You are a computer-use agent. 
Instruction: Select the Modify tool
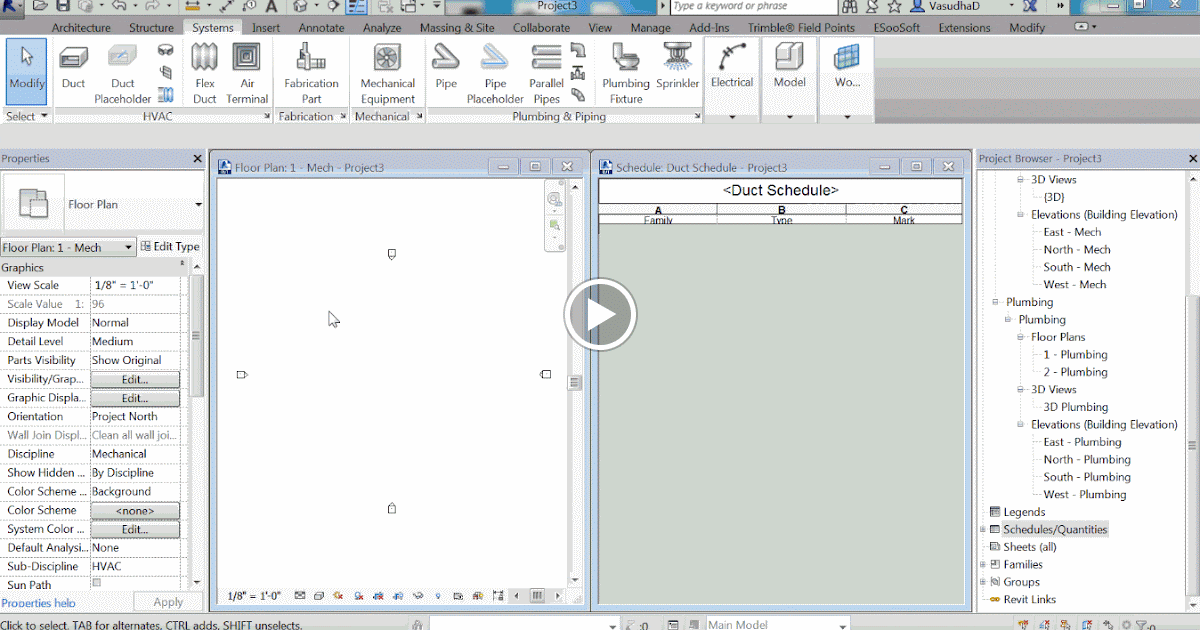pos(26,72)
